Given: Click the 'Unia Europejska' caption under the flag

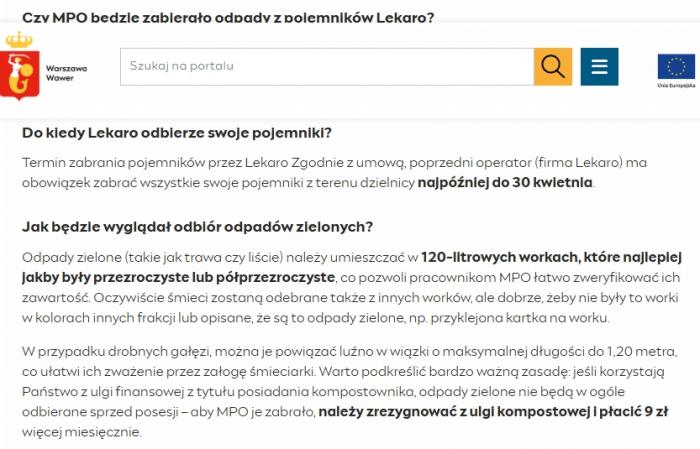Looking at the screenshot, I should (676, 87).
